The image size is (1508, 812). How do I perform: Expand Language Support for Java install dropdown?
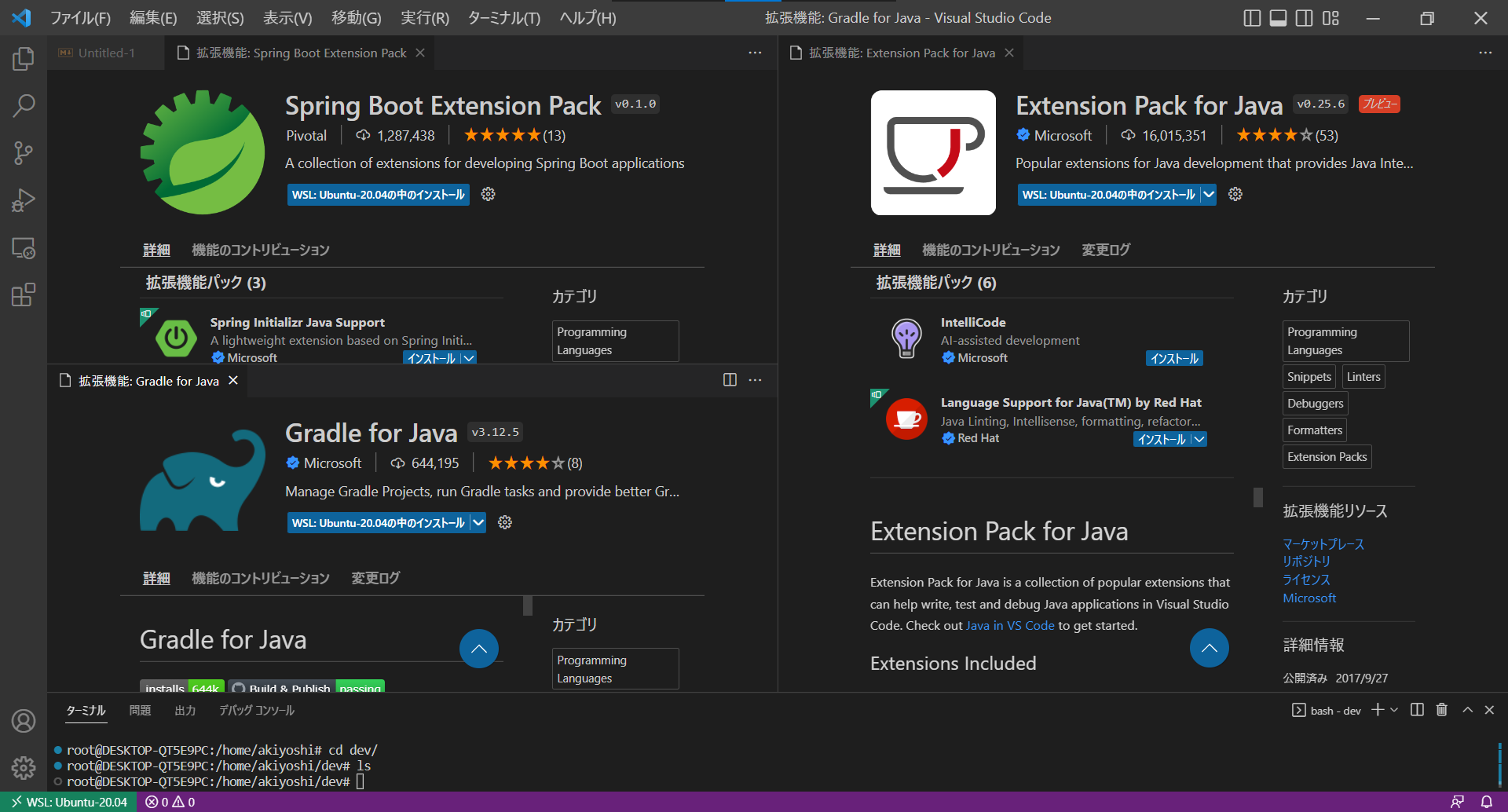point(1199,440)
